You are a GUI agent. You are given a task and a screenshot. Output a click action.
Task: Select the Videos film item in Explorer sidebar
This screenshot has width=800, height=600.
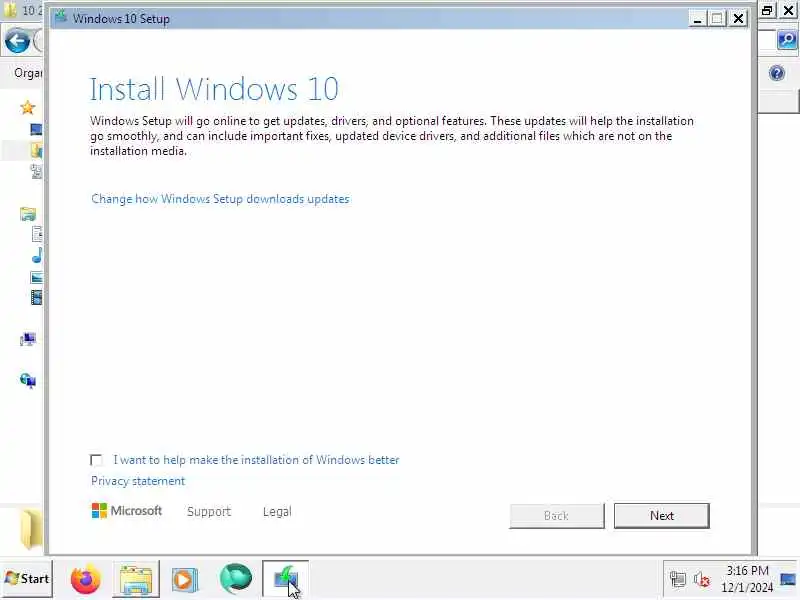37,297
